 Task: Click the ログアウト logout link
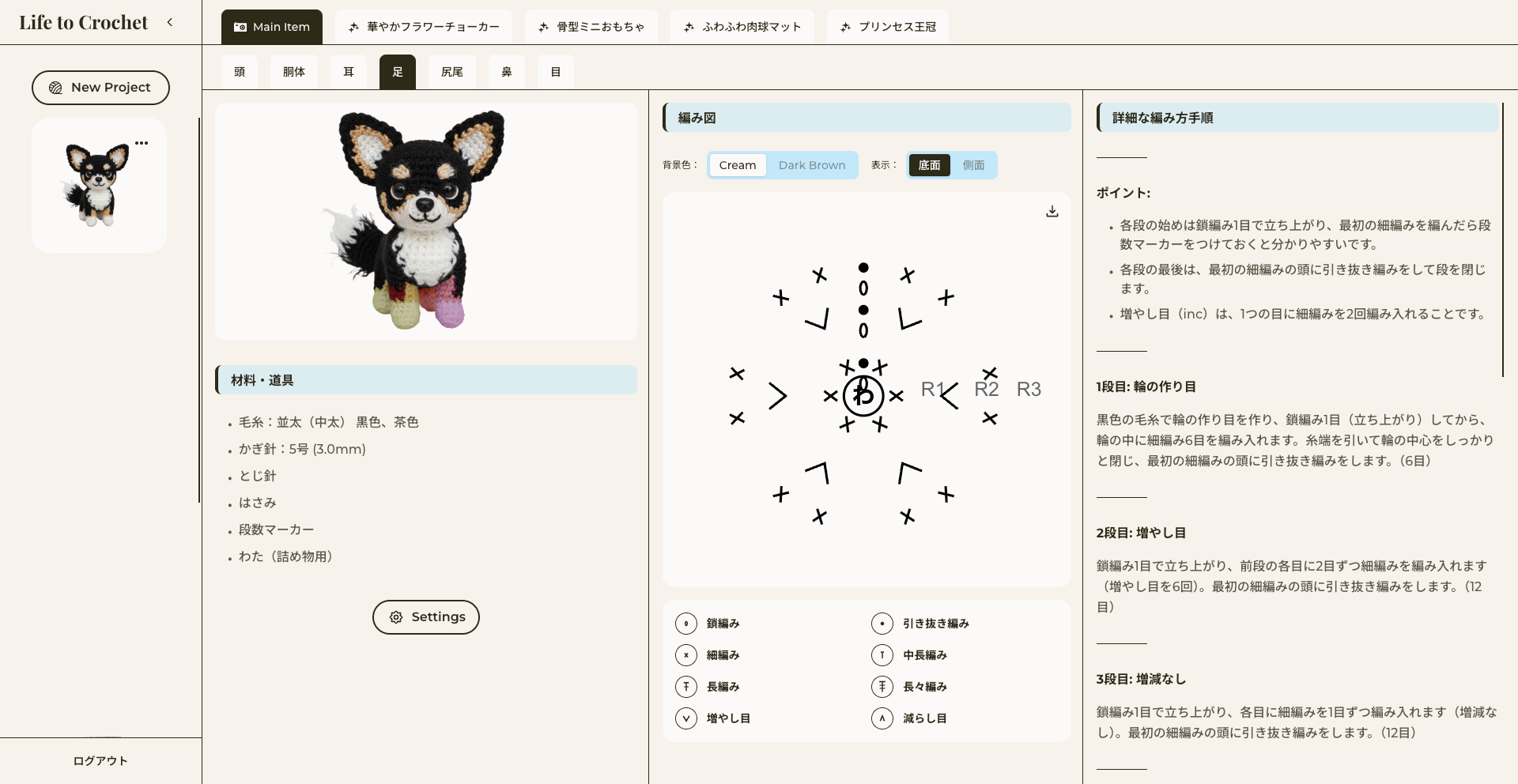[100, 761]
